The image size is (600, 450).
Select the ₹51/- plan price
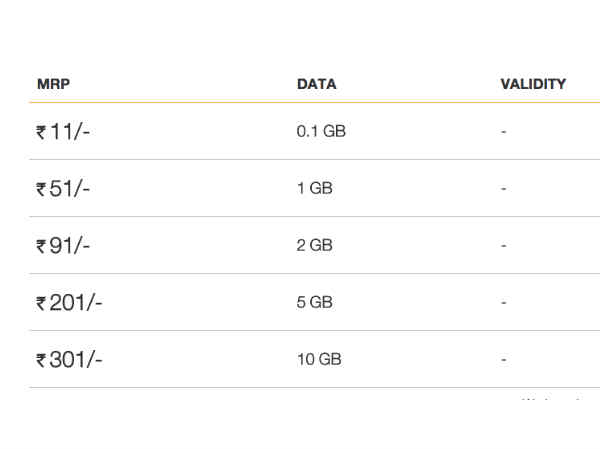[63, 189]
